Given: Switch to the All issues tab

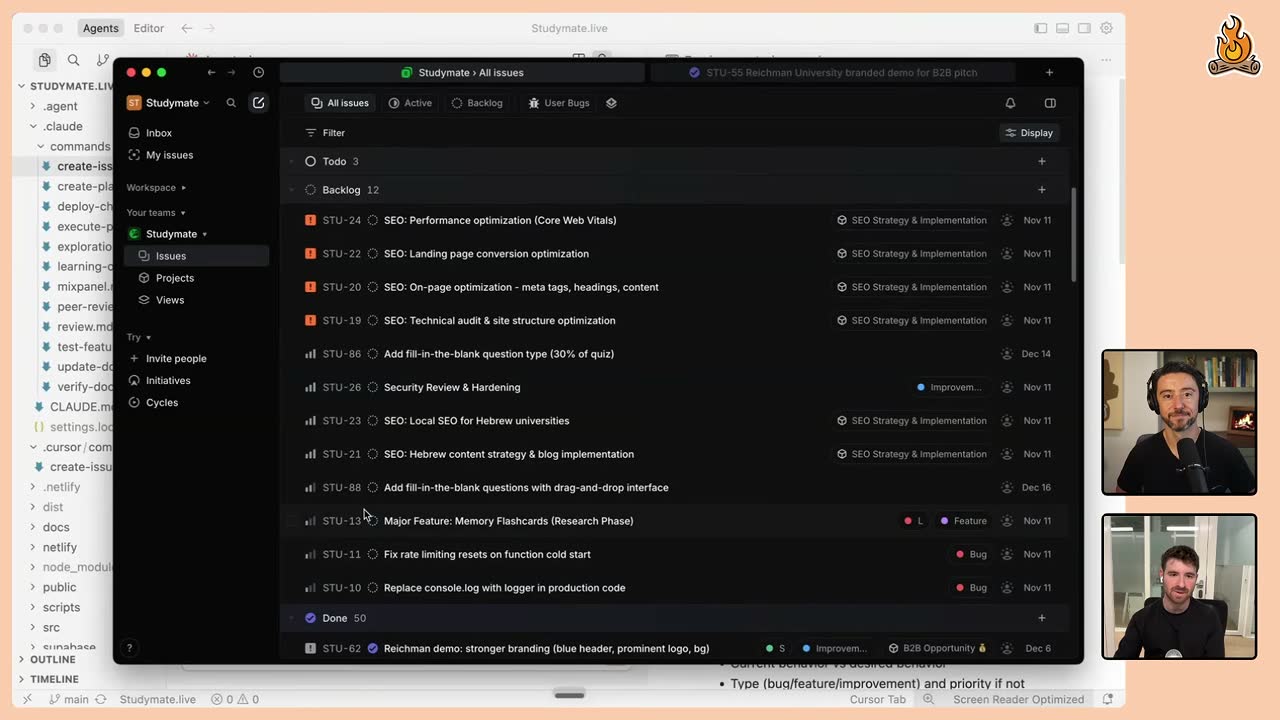Looking at the screenshot, I should click(x=340, y=103).
